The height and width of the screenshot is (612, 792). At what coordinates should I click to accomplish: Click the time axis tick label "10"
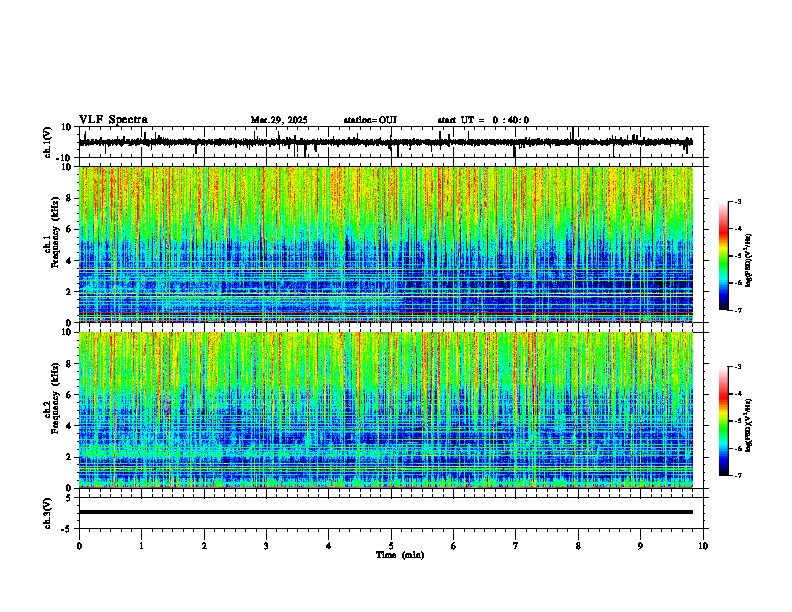coord(703,546)
